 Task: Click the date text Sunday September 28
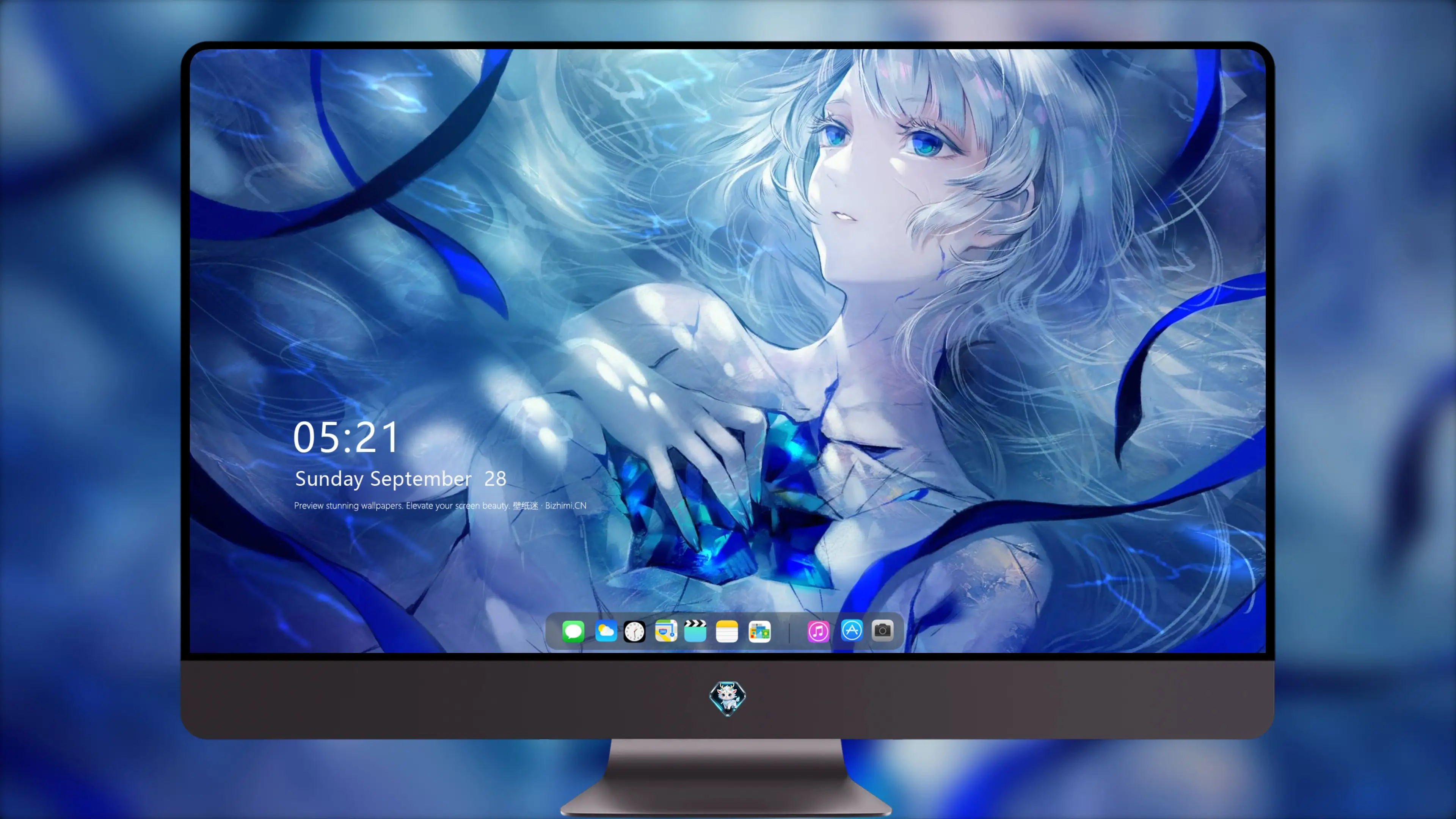click(401, 479)
